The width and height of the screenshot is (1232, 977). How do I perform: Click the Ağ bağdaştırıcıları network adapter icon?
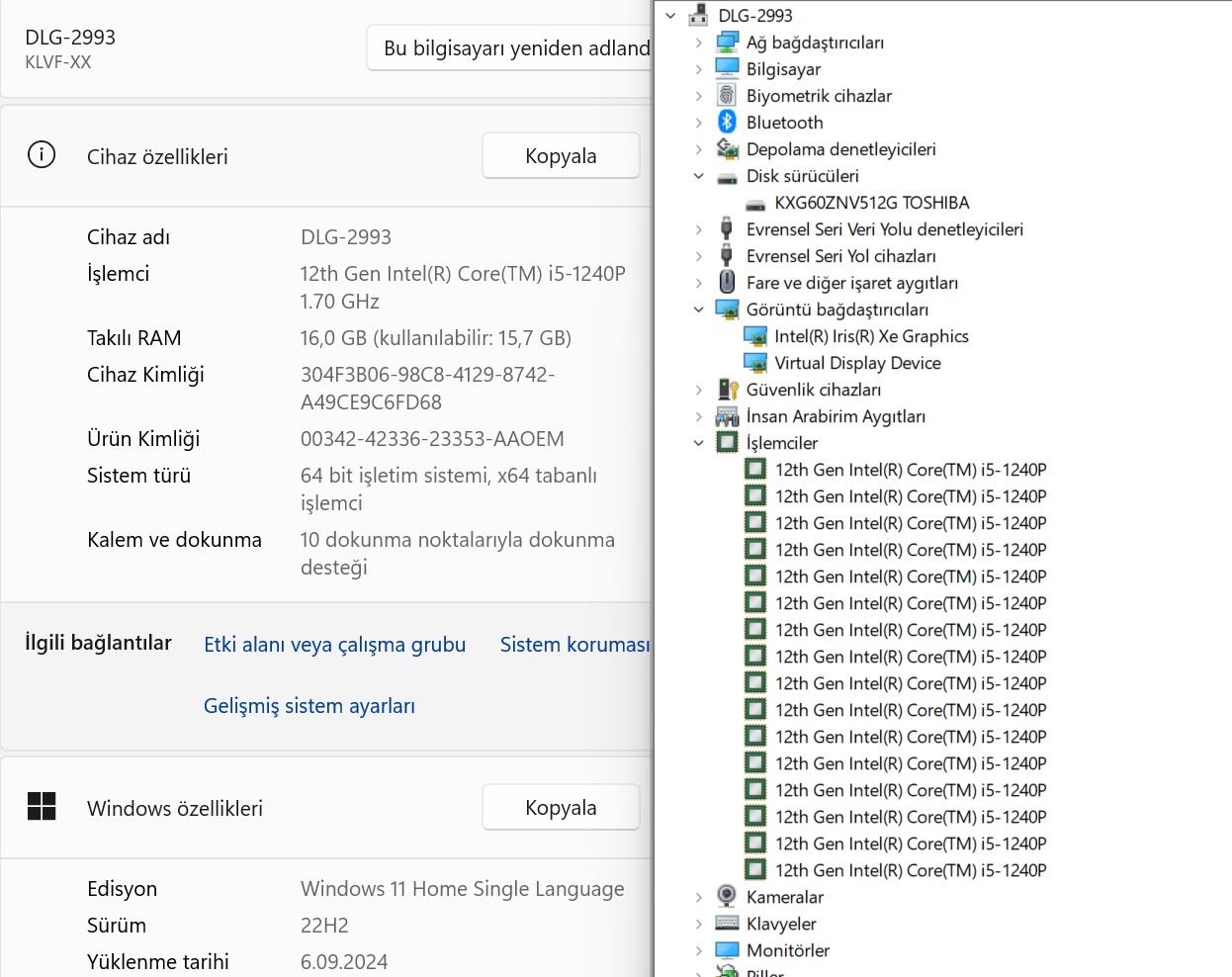(727, 42)
